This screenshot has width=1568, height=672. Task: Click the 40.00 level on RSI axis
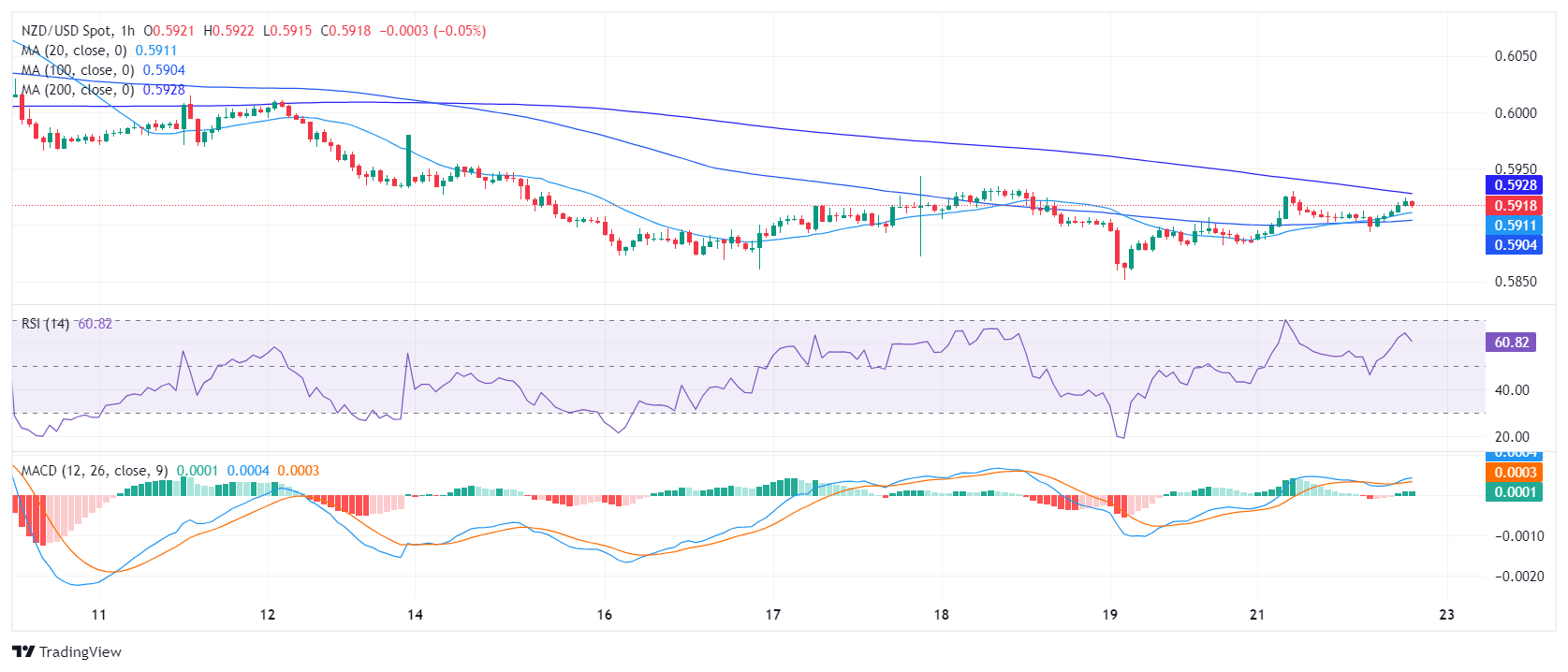tap(1512, 390)
